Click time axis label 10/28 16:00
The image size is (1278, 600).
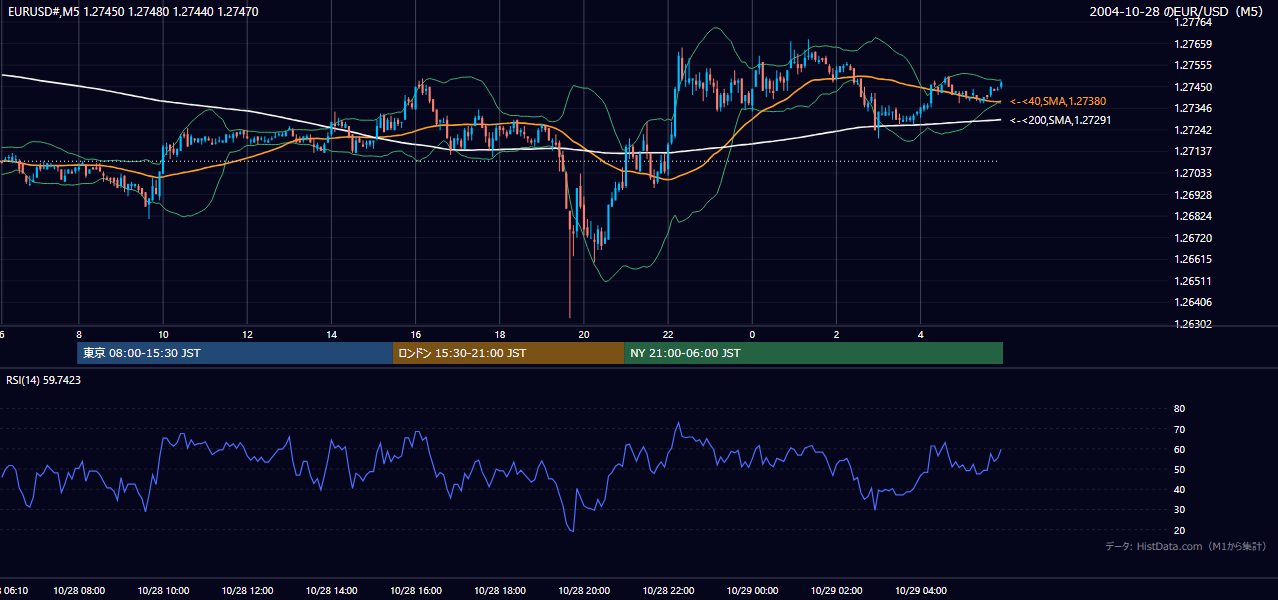pos(415,591)
